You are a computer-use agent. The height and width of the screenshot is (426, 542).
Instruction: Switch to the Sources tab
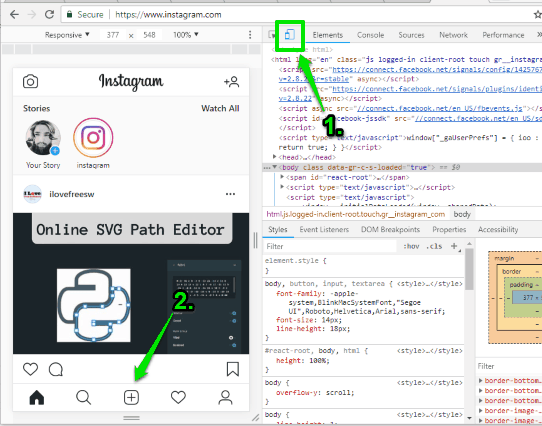[411, 35]
